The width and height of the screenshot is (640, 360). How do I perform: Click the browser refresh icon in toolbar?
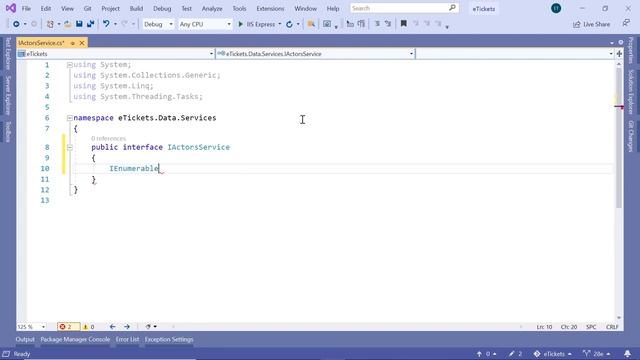[x=289, y=24]
